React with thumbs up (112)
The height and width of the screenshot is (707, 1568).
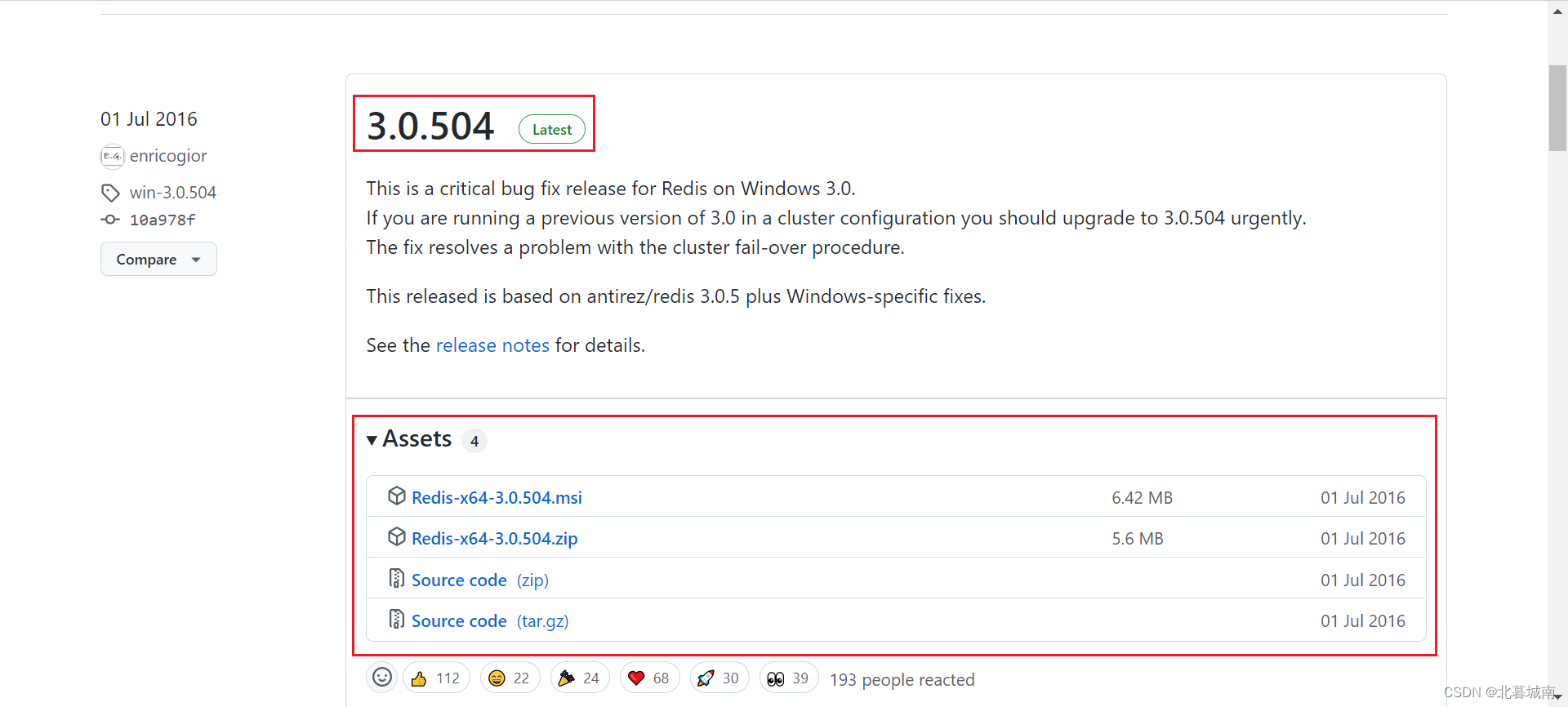point(436,678)
